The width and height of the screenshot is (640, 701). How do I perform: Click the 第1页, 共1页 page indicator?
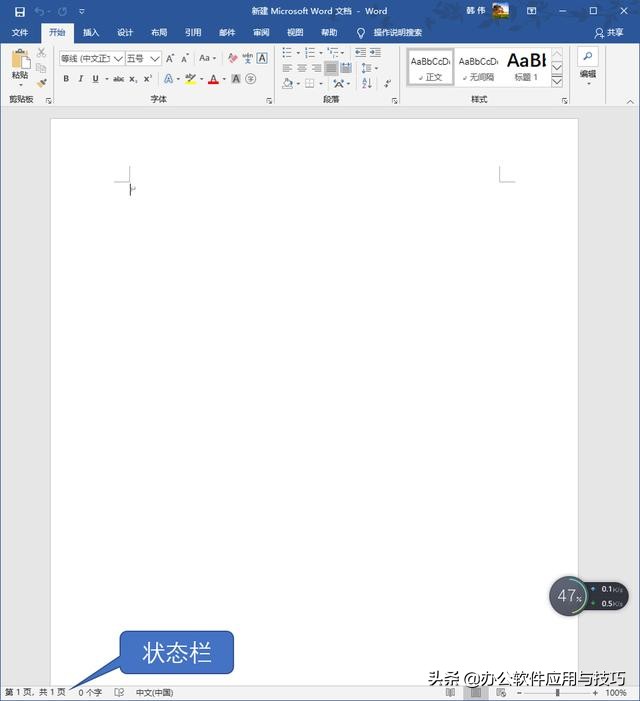(x=35, y=692)
